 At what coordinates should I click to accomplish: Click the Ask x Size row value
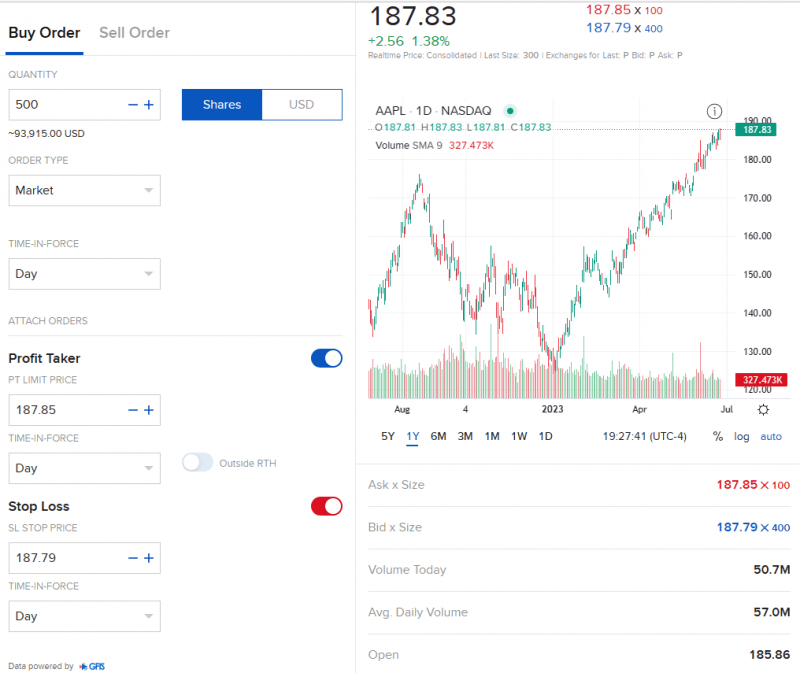753,485
